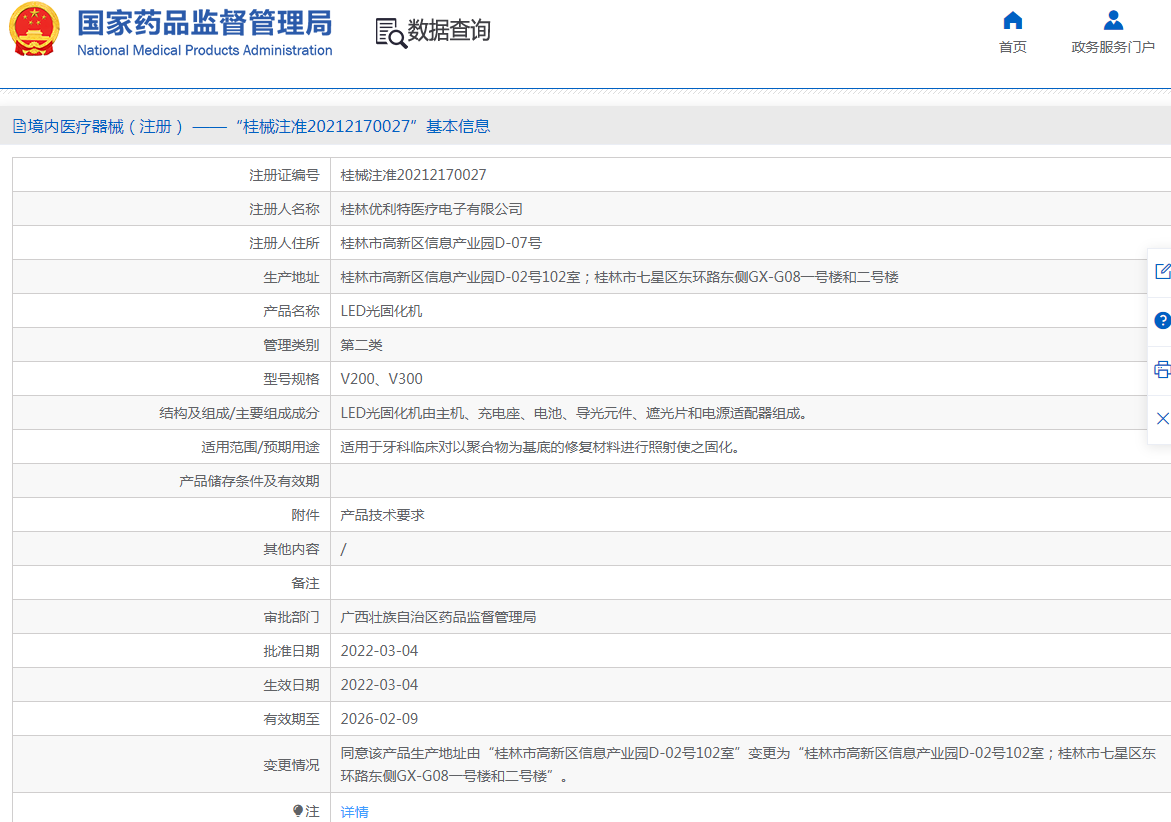Click the 产品名称 label cell

coord(172,311)
